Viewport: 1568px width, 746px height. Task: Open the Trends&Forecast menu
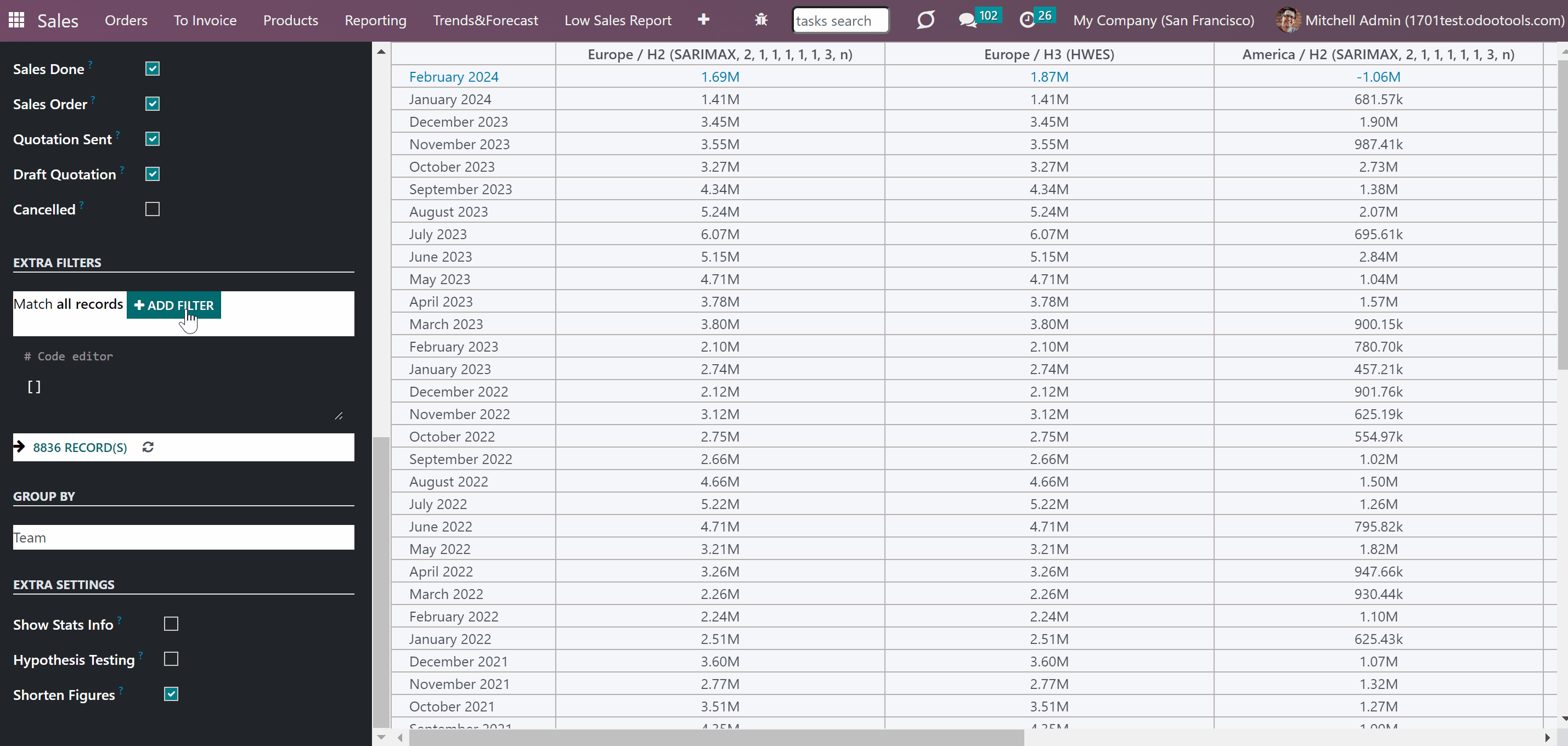pos(485,20)
